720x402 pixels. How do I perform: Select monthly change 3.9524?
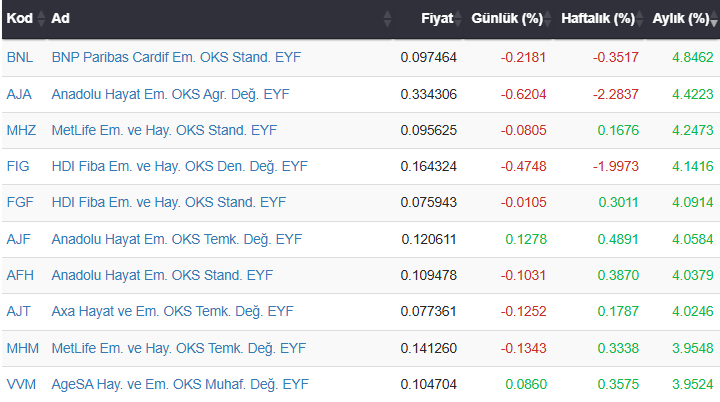pyautogui.click(x=693, y=384)
